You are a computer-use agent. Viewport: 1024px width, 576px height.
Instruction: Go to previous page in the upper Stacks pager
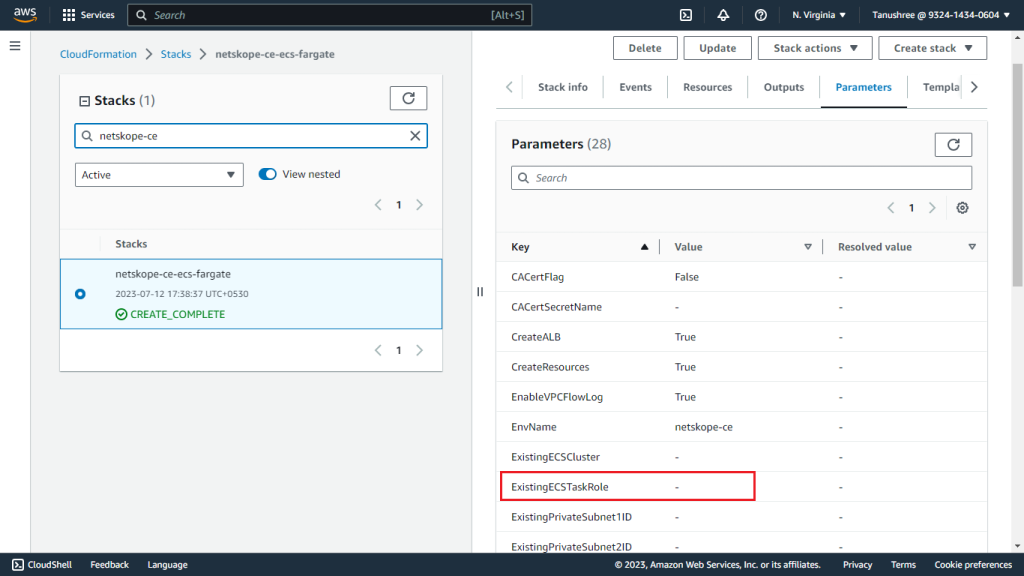[x=378, y=205]
